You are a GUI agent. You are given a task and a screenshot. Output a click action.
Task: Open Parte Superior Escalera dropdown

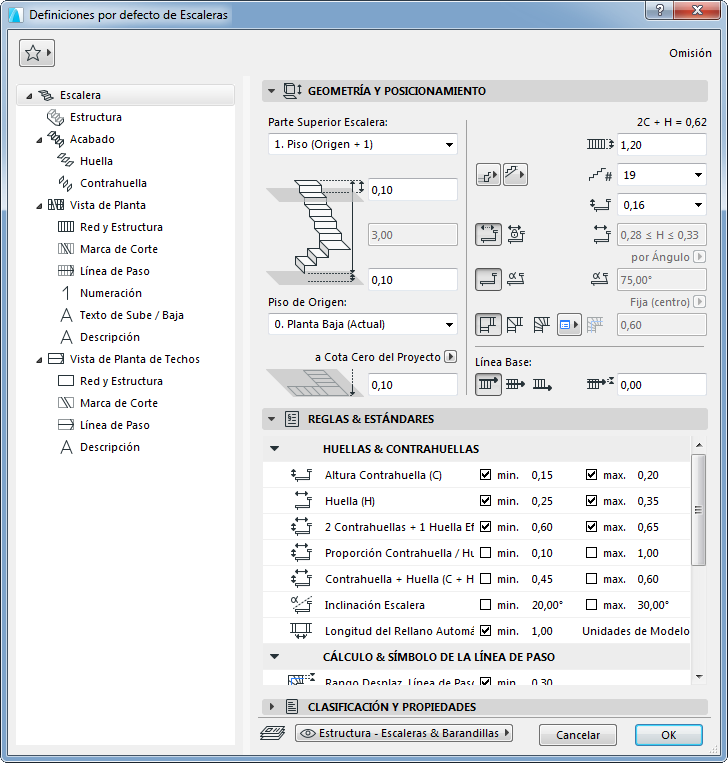(x=363, y=145)
